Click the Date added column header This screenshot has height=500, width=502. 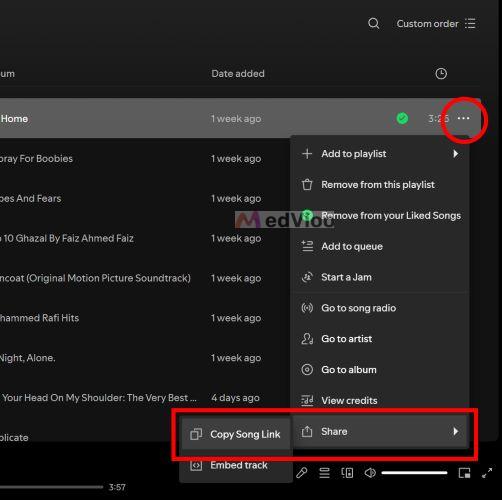click(238, 74)
